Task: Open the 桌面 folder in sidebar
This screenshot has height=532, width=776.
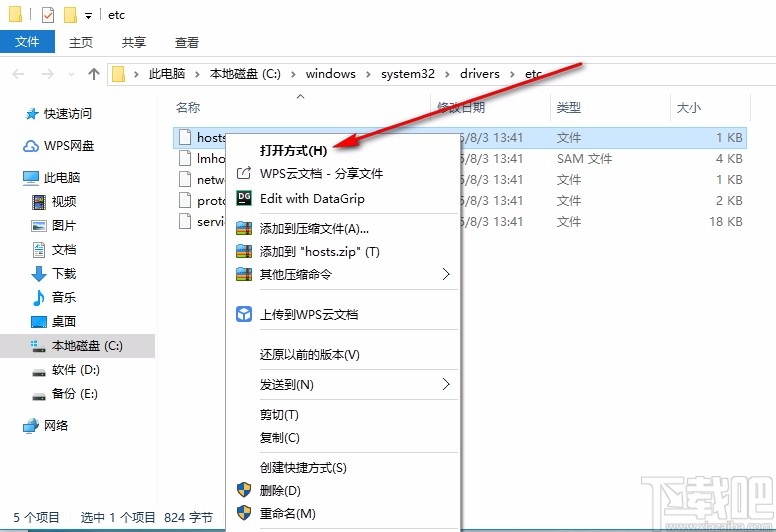Action: click(x=64, y=321)
